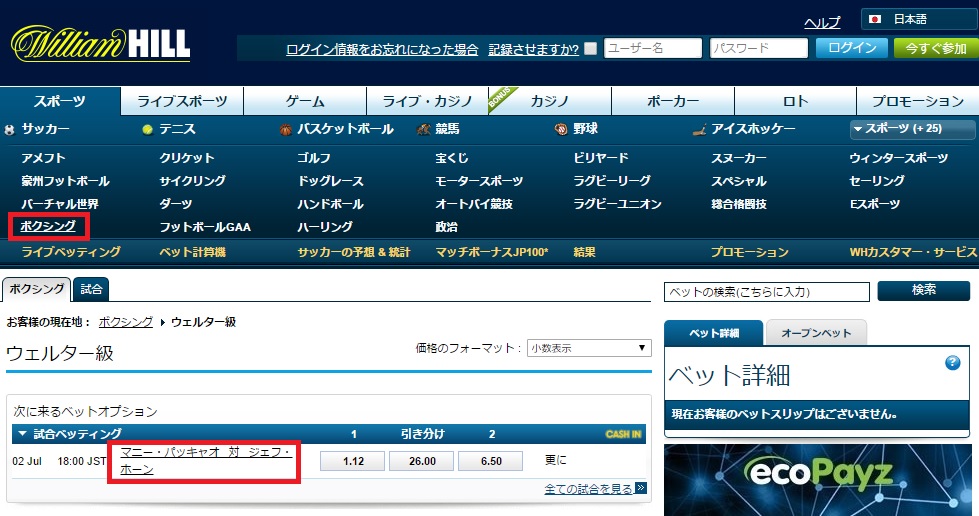Viewport: 979px width, 516px height.
Task: Select odds 1.12 for Pacquiao
Action: click(353, 461)
